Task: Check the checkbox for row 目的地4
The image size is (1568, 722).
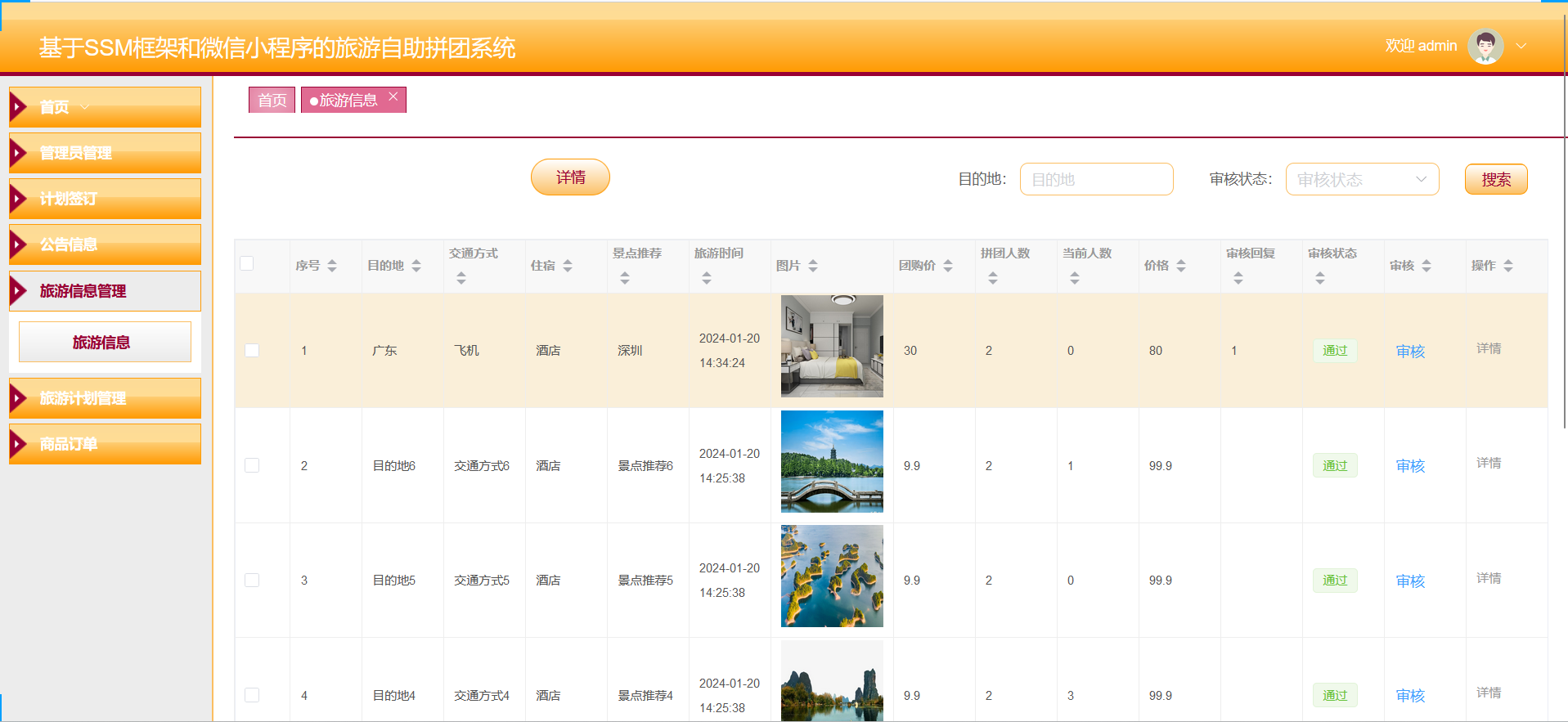Action: (x=252, y=695)
